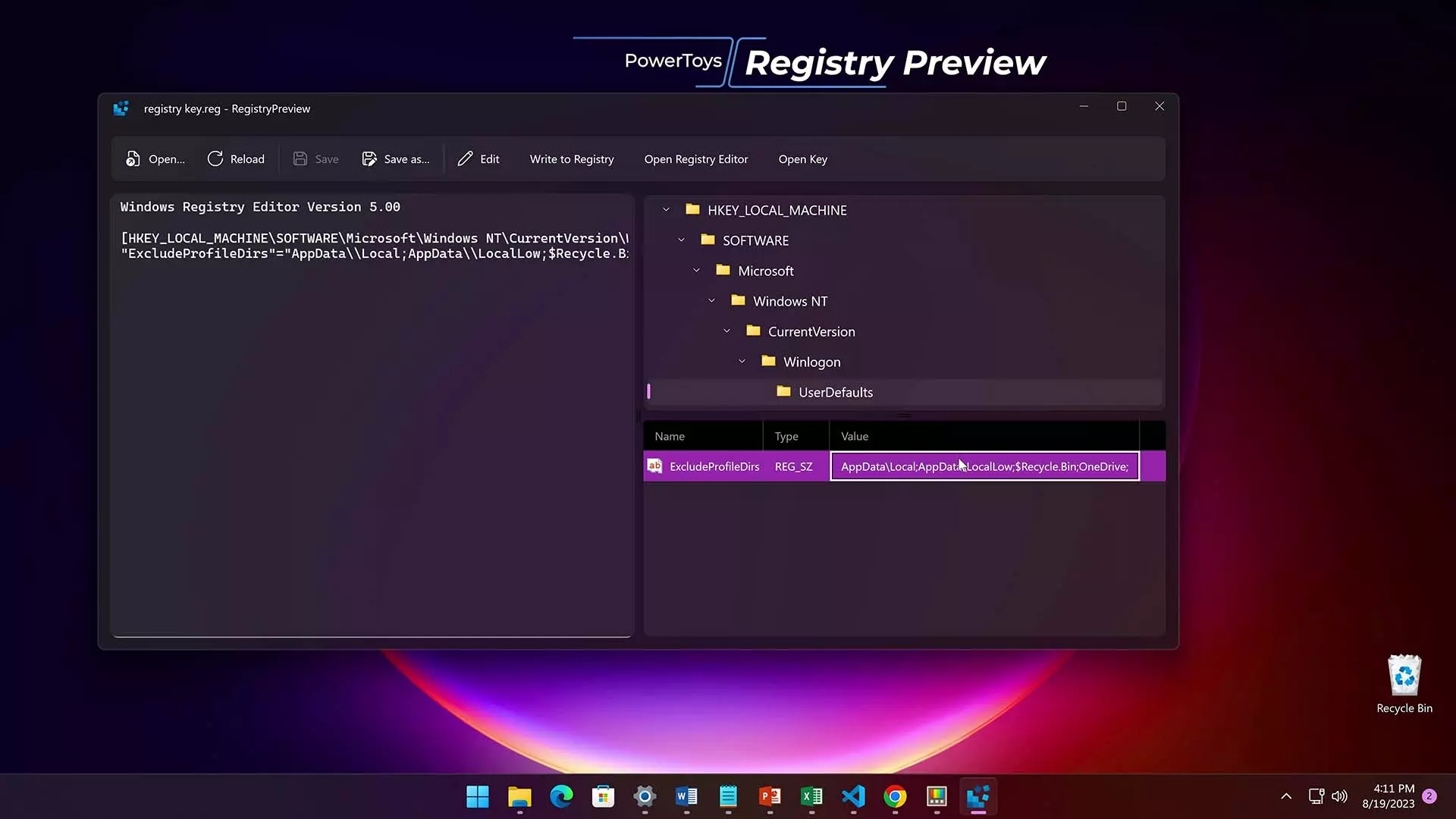
Task: Open Visual Studio Code from the taskbar
Action: coord(853,796)
